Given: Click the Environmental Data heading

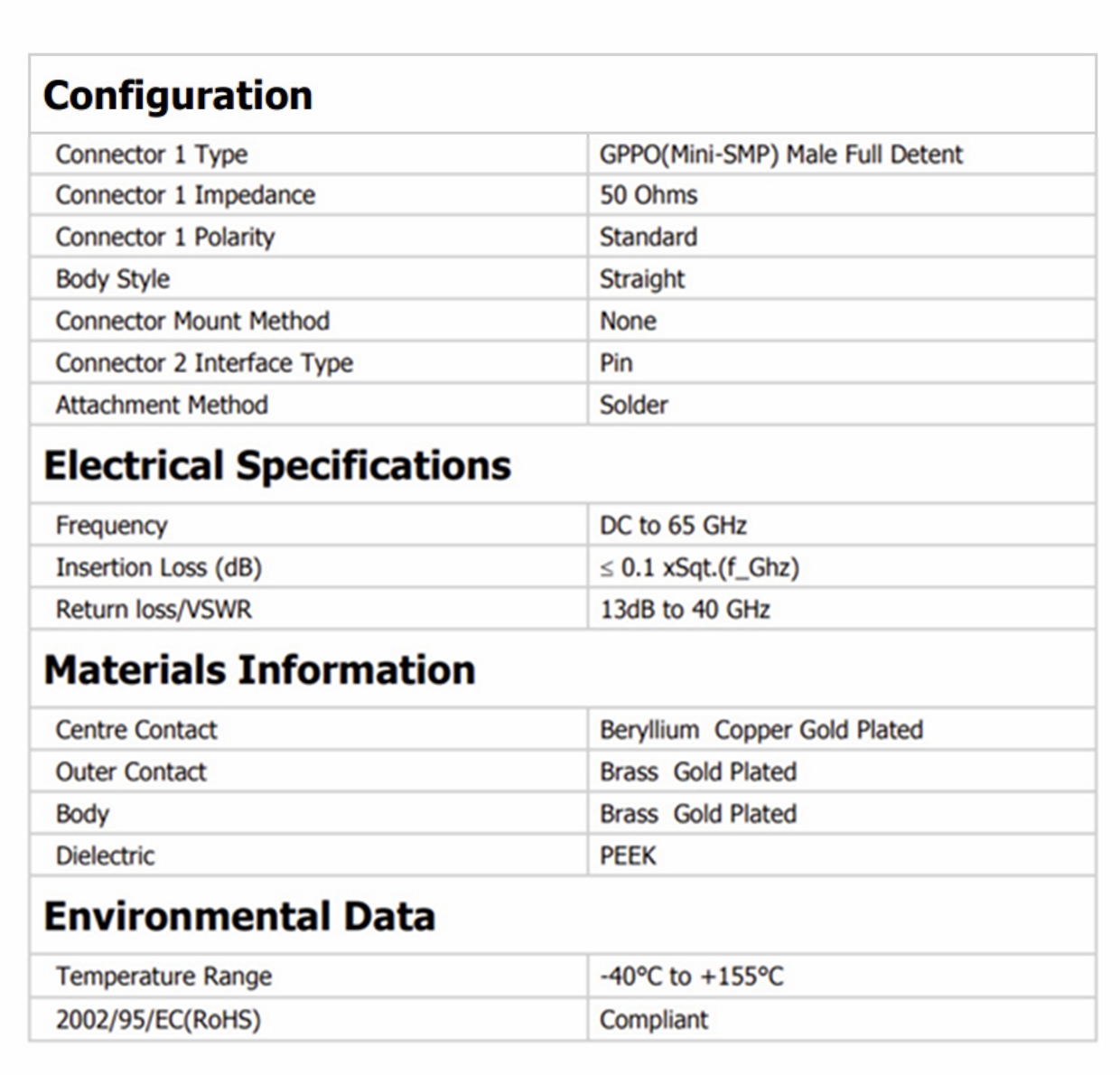Looking at the screenshot, I should click(x=239, y=917).
